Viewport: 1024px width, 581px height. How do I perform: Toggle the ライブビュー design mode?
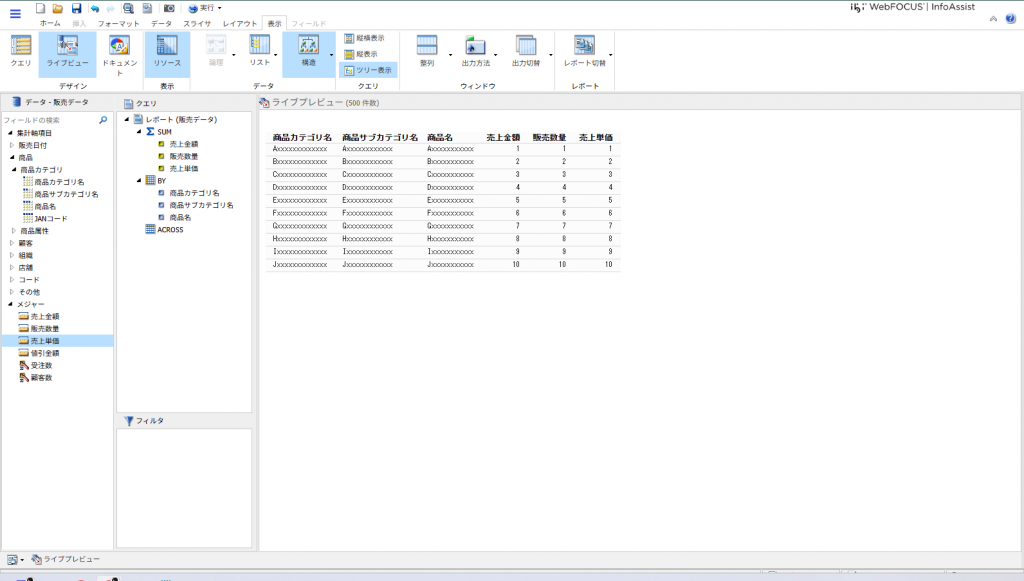coord(68,52)
